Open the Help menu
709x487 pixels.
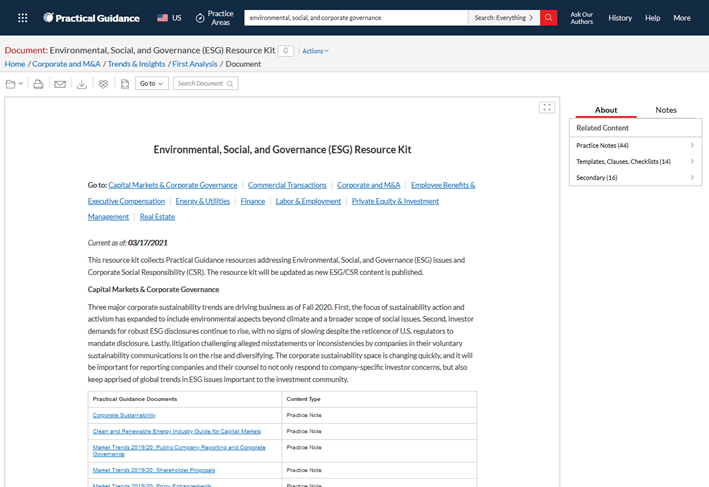[x=652, y=18]
